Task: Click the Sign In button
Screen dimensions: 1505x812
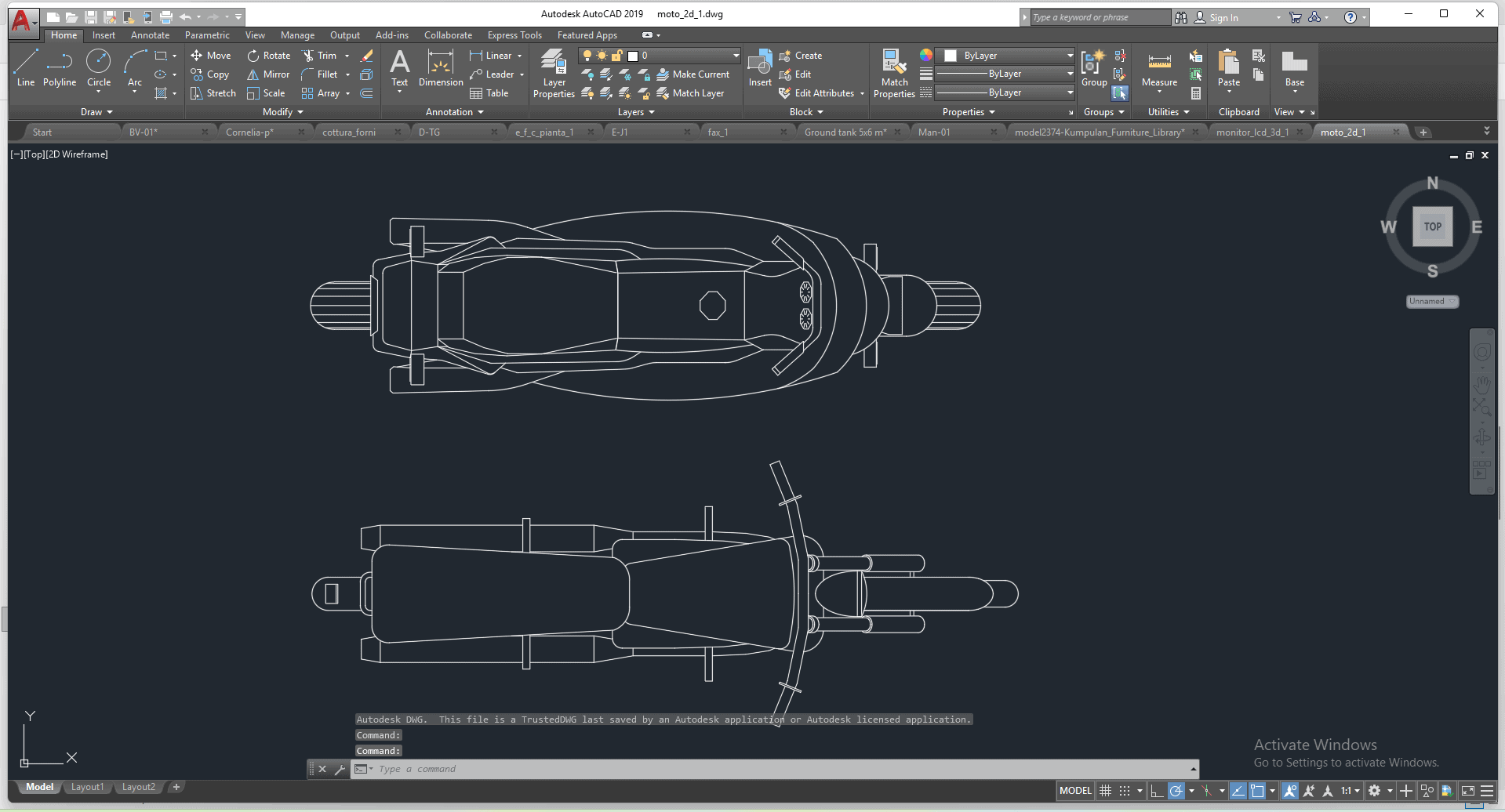Action: tap(1223, 17)
